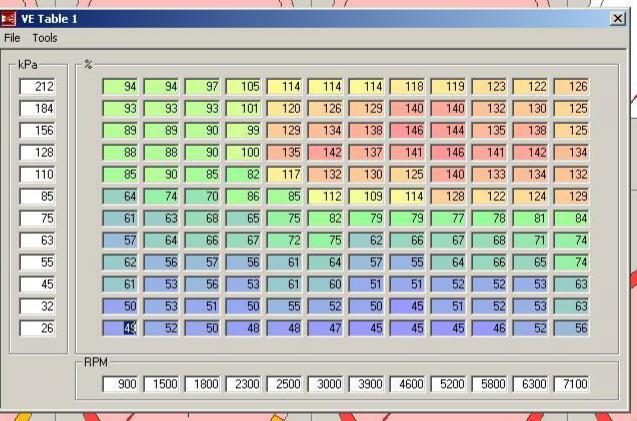Select VE cell 48 at 26 kPa, 2300 RPM
Viewport: 637px width, 421px height.
(x=243, y=328)
